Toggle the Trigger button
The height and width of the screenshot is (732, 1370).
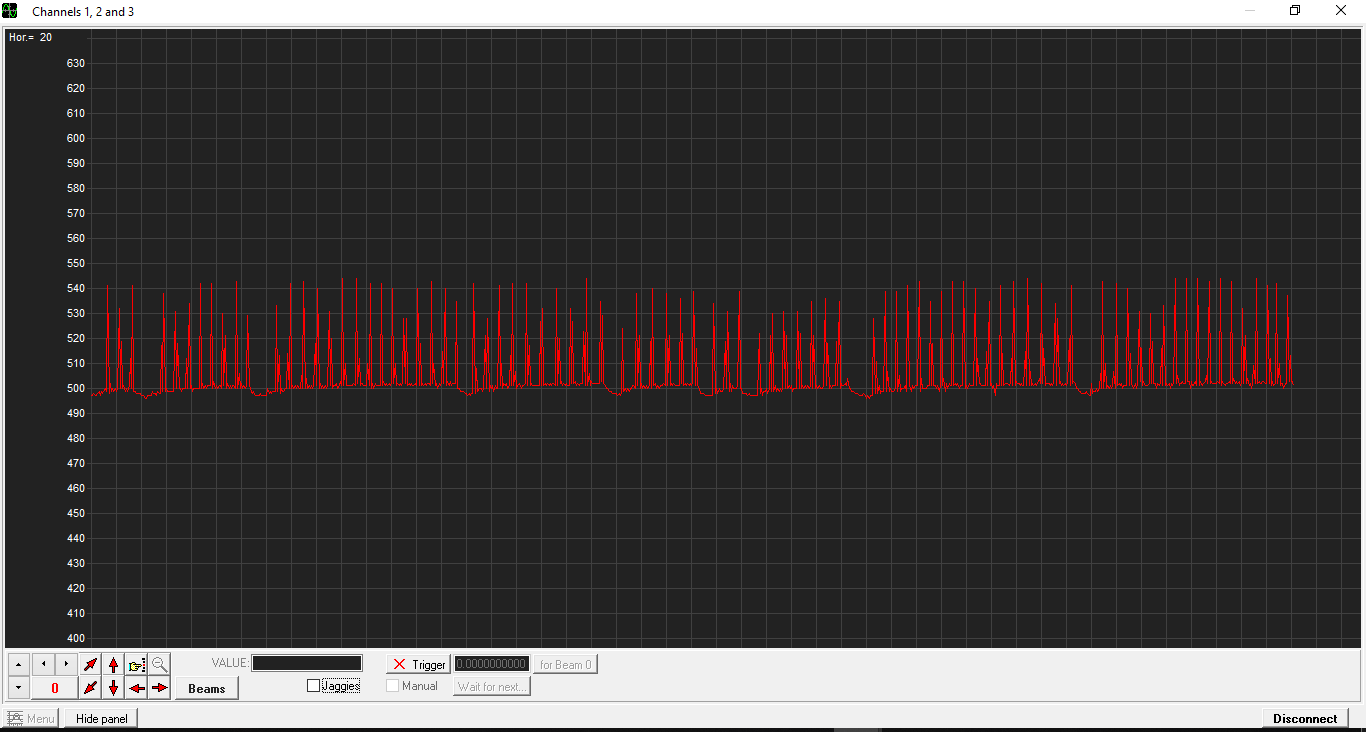(x=419, y=664)
